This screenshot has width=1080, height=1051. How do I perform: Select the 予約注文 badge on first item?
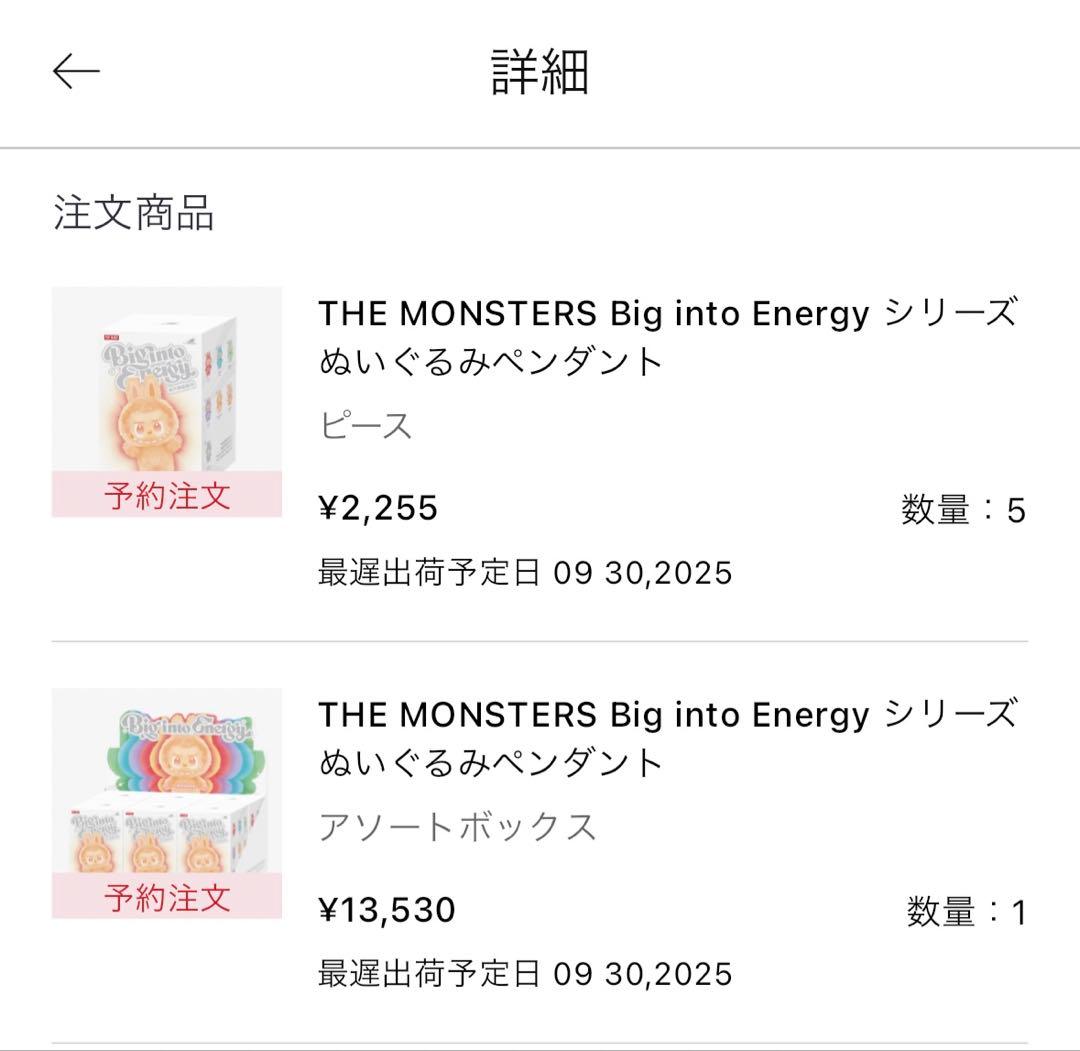coord(165,496)
